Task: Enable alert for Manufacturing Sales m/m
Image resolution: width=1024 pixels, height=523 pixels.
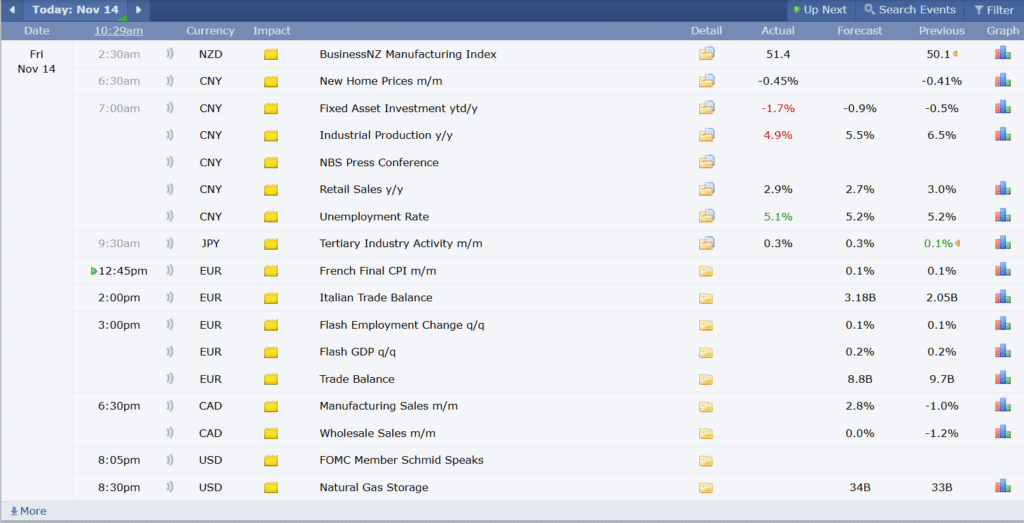Action: [x=169, y=406]
